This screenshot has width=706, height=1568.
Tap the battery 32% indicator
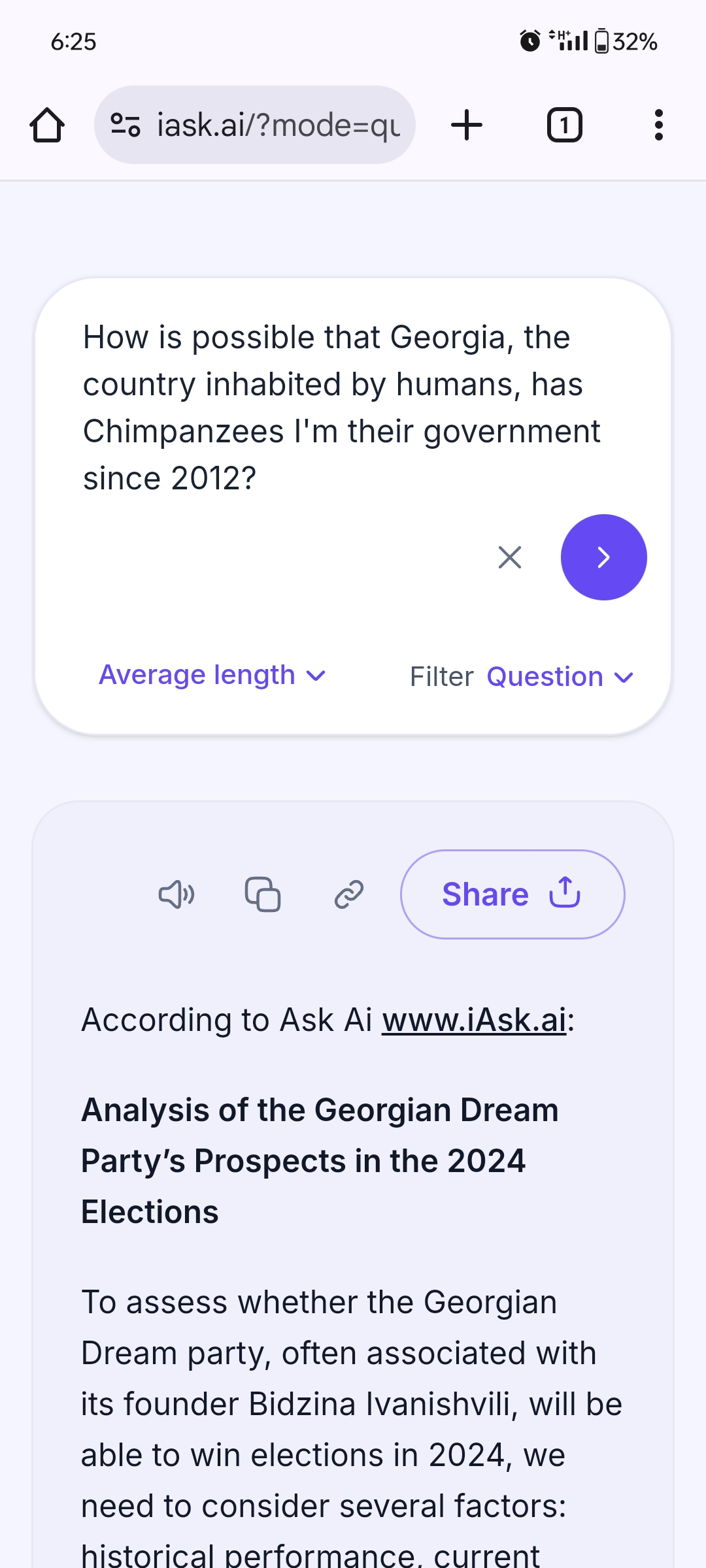(x=626, y=42)
